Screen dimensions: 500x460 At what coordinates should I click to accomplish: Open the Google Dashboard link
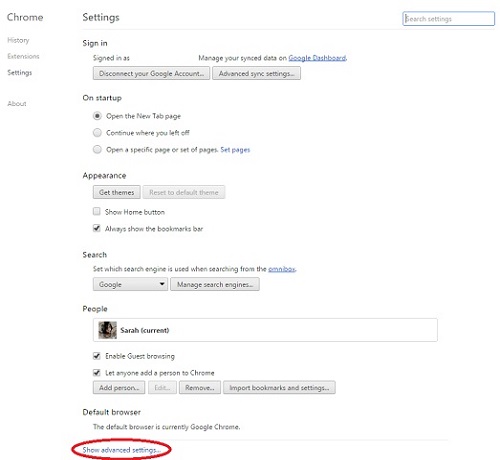(x=317, y=58)
